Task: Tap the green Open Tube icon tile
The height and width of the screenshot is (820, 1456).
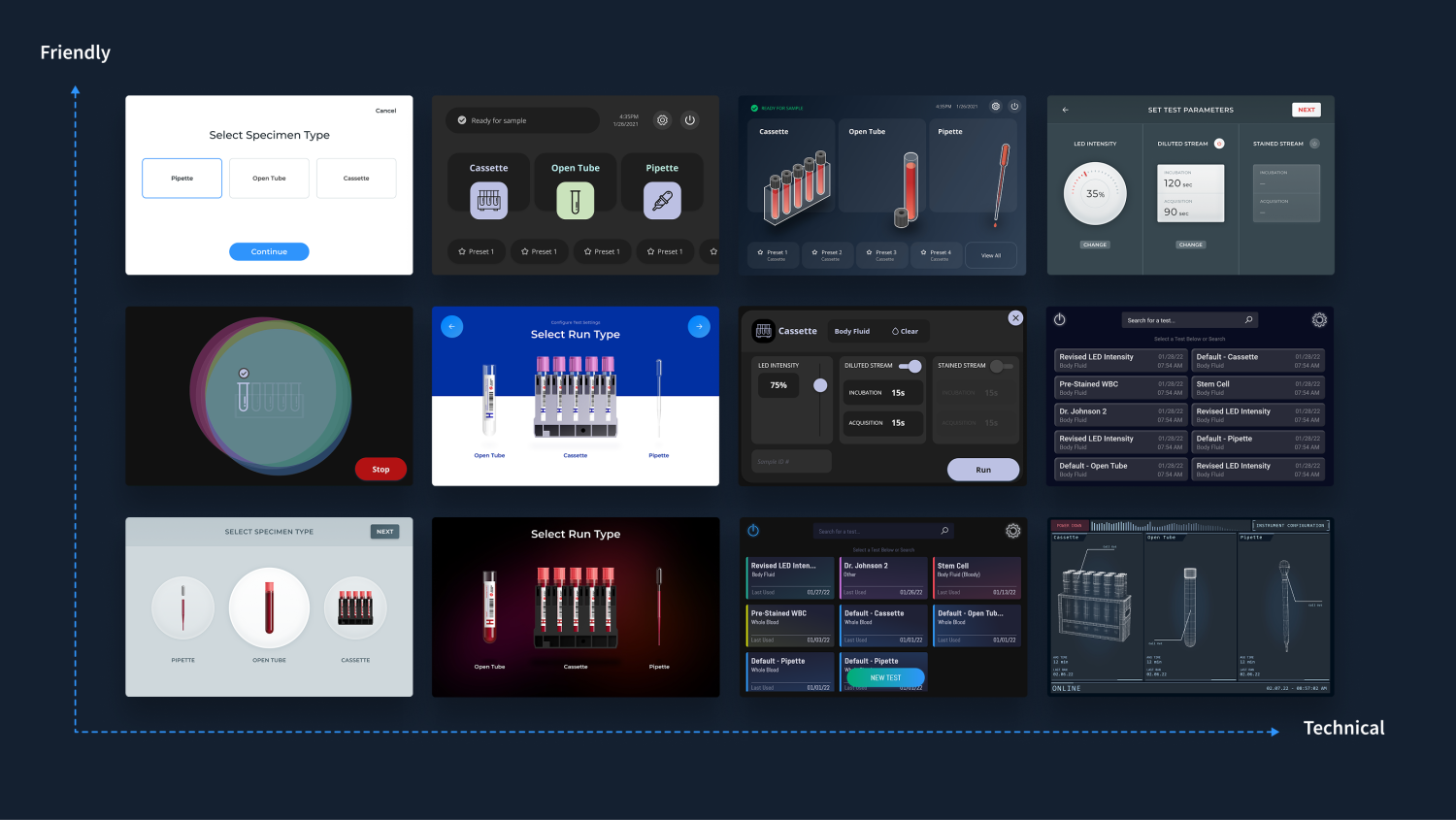Action: tap(575, 201)
